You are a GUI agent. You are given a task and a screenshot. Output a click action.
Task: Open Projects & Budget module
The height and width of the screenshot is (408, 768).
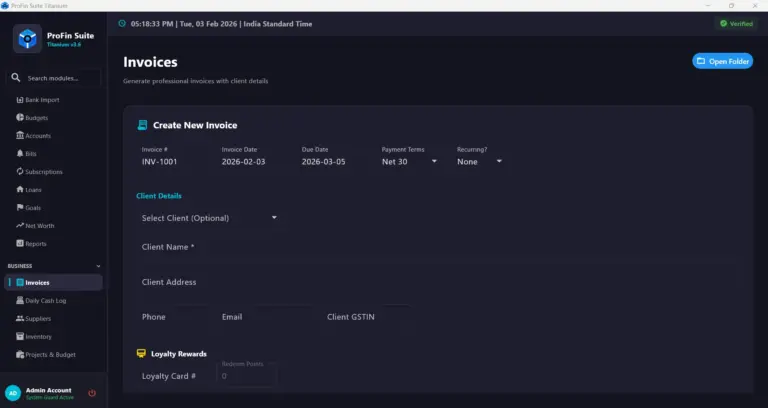pos(54,355)
